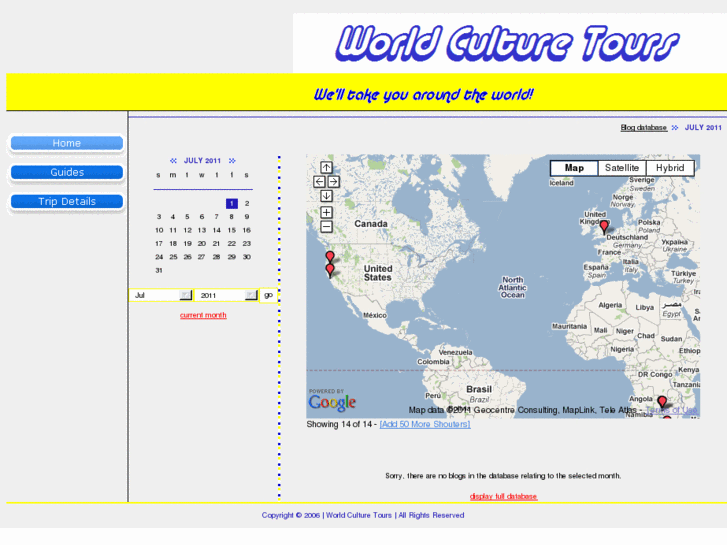Image resolution: width=727 pixels, height=545 pixels.
Task: Click the World Culture Tours logo
Action: [508, 43]
